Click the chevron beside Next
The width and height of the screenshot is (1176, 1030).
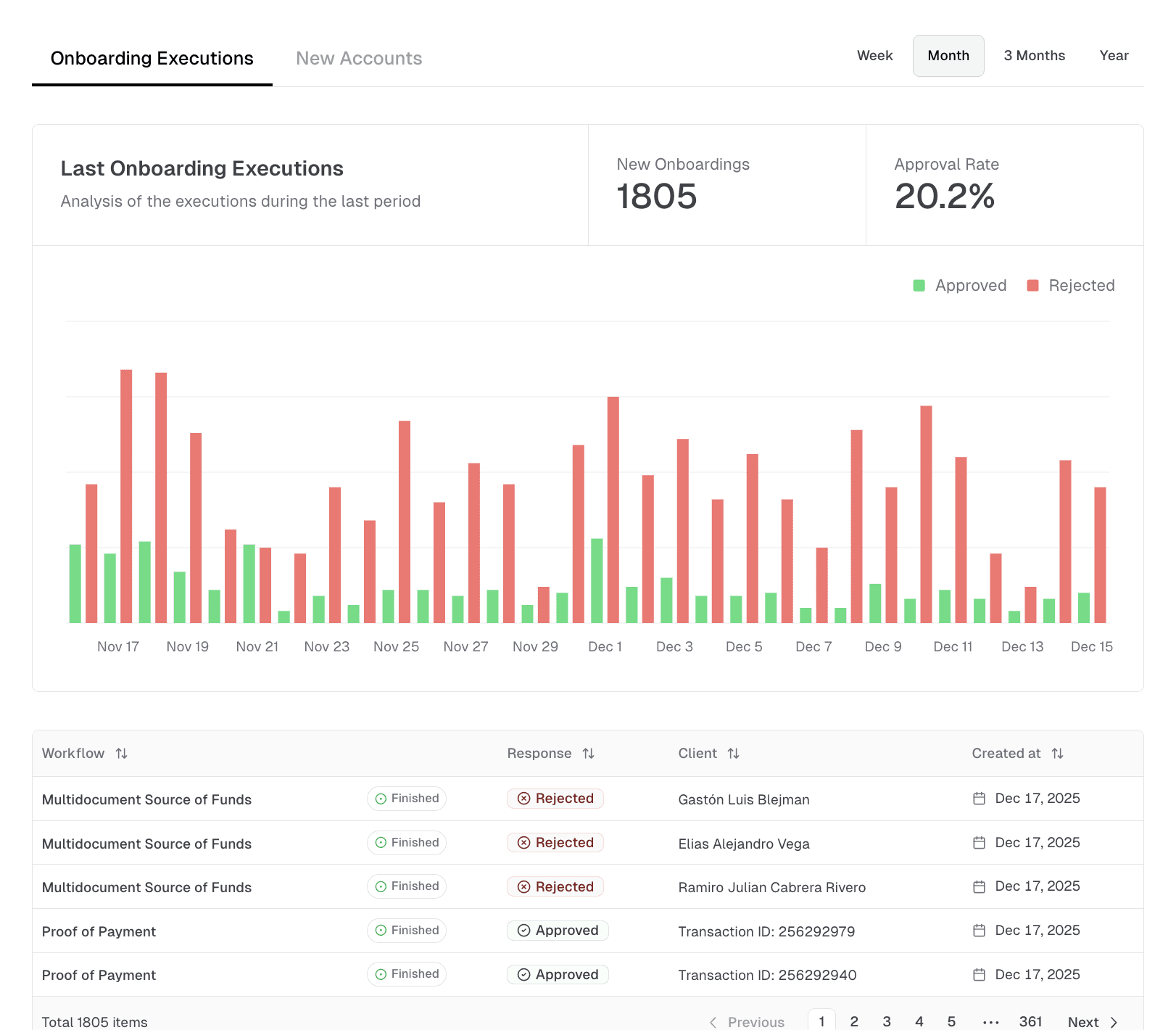(1114, 1021)
